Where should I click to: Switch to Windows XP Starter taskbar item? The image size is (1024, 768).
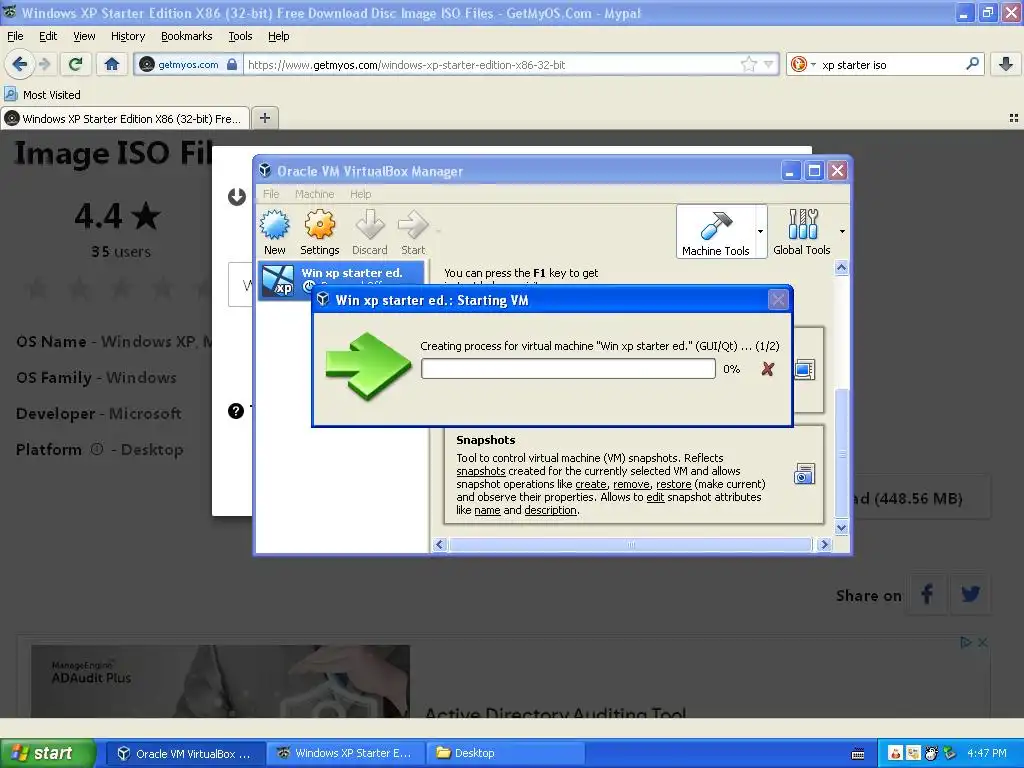tap(345, 753)
